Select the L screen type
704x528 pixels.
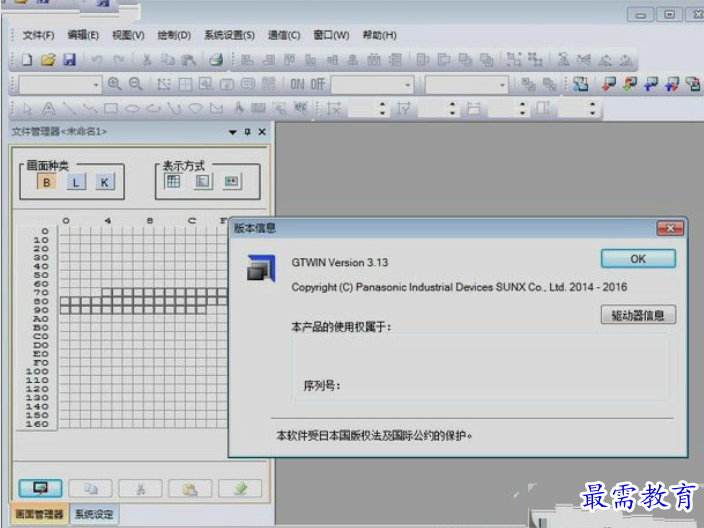(x=76, y=182)
